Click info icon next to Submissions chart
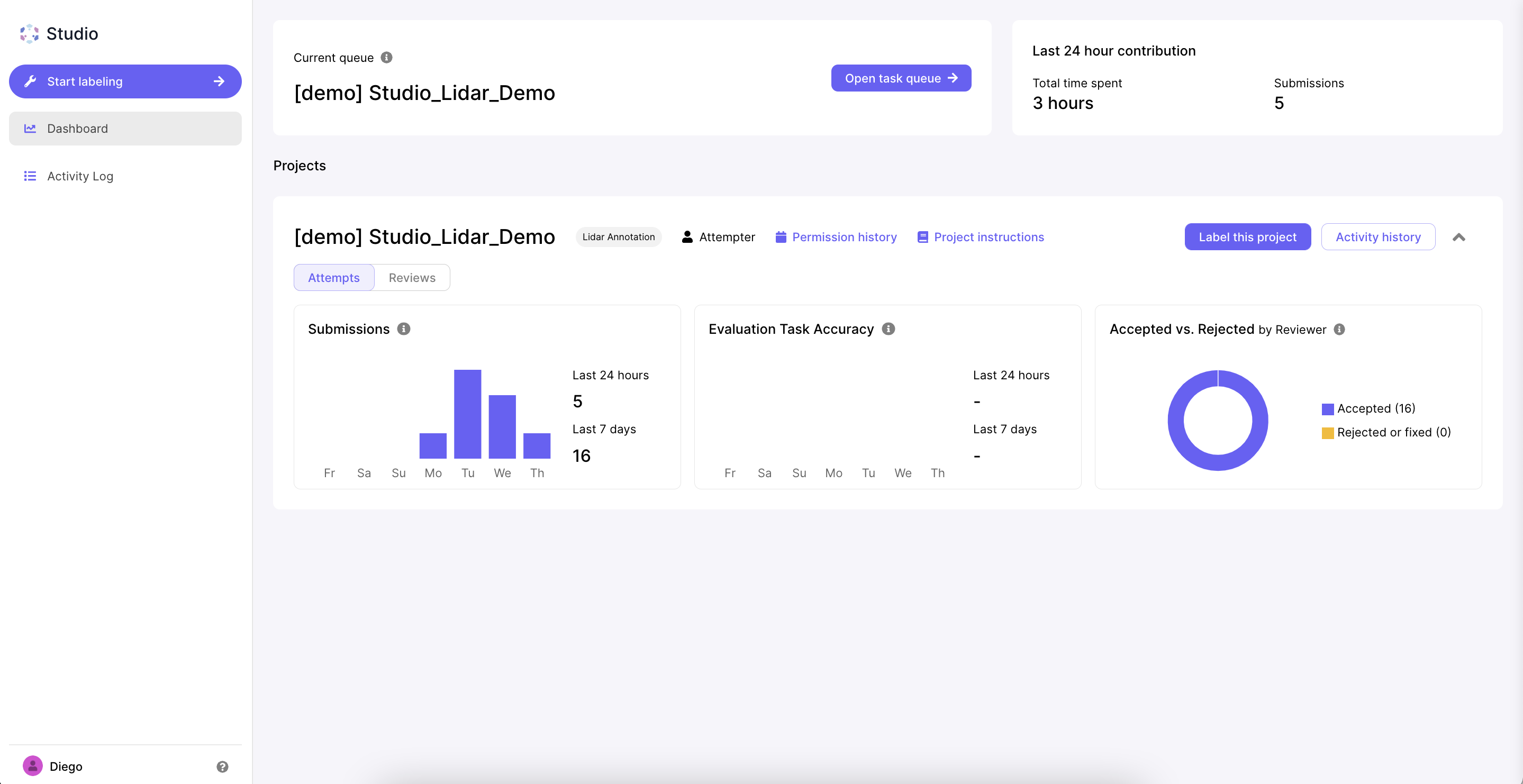This screenshot has width=1523, height=784. [404, 329]
